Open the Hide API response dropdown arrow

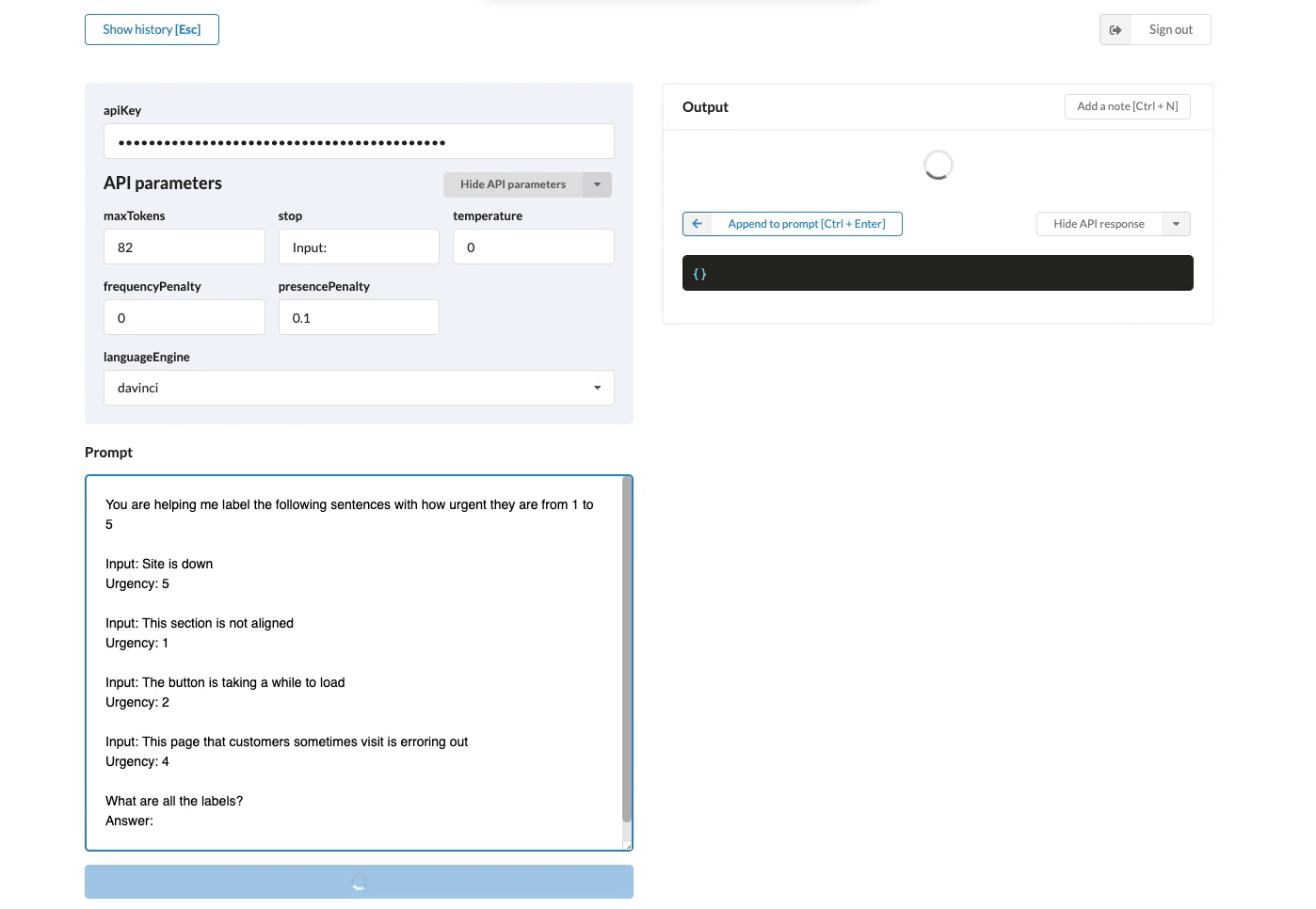(x=1176, y=224)
